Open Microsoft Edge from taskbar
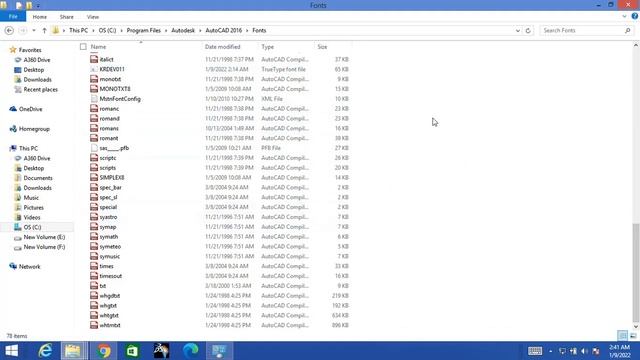Image resolution: width=640 pixels, height=360 pixels. click(190, 351)
